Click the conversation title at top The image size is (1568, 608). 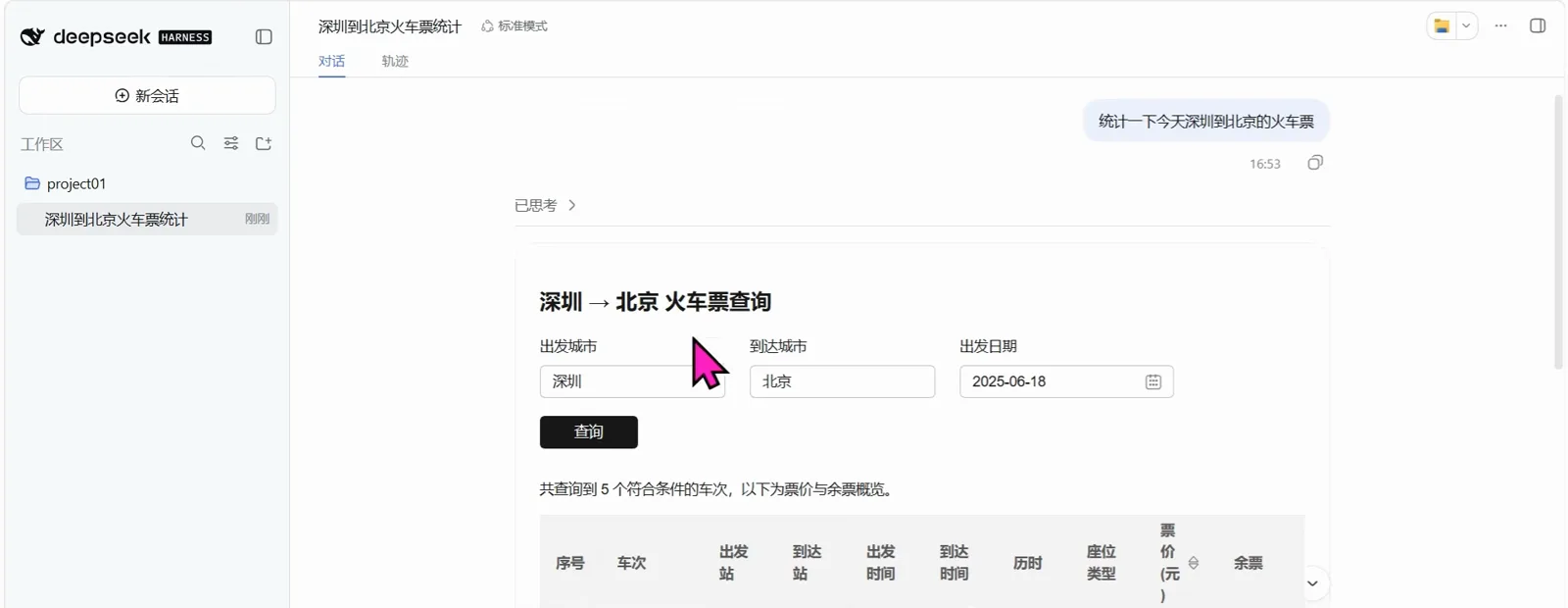[x=390, y=26]
